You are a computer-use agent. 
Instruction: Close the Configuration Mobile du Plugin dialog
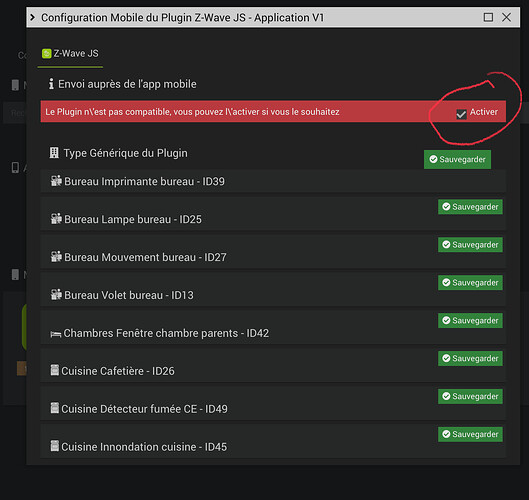pyautogui.click(x=506, y=17)
